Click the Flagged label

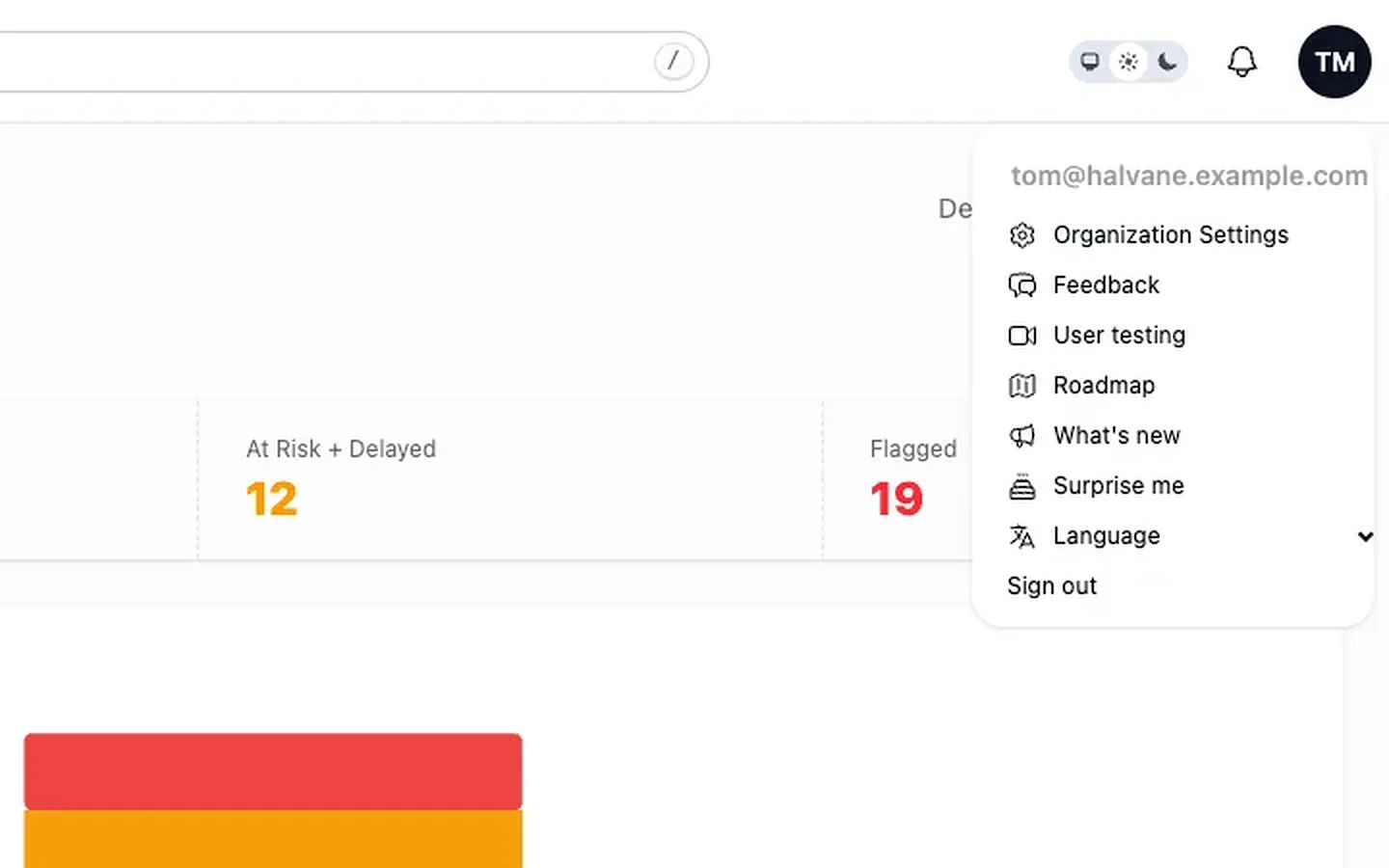(913, 448)
